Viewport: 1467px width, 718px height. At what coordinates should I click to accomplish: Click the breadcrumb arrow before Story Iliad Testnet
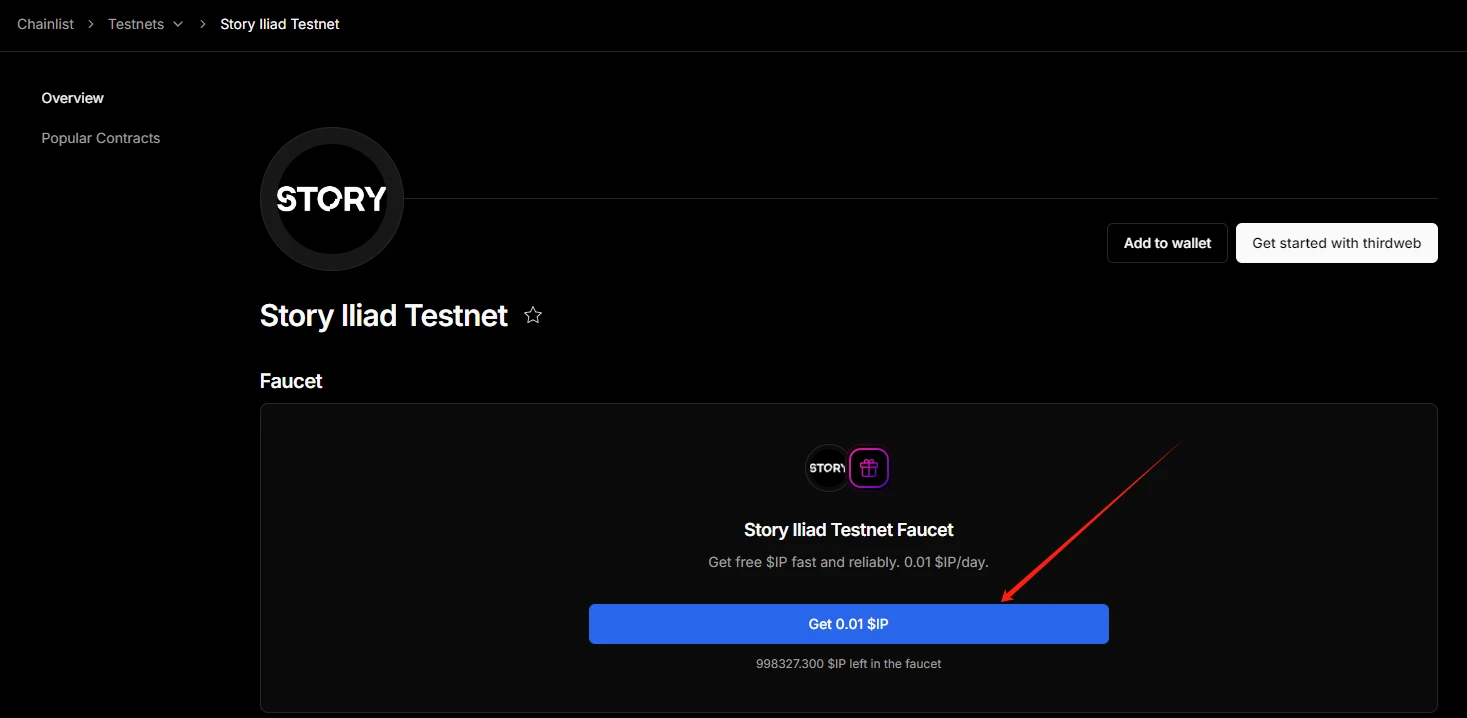tap(203, 24)
